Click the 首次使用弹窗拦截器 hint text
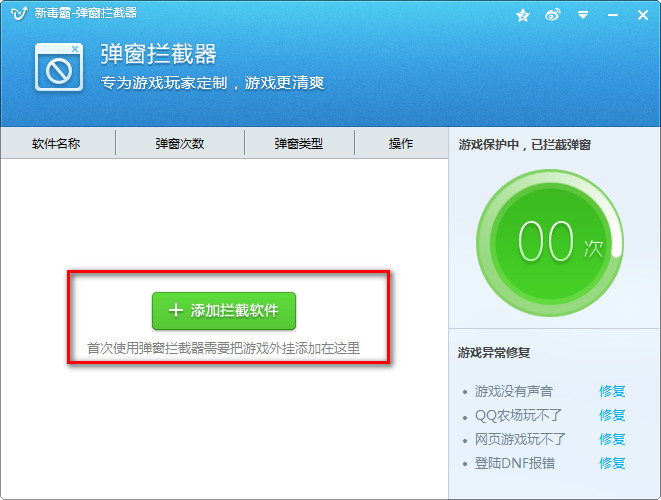The height and width of the screenshot is (500, 661). coord(223,348)
